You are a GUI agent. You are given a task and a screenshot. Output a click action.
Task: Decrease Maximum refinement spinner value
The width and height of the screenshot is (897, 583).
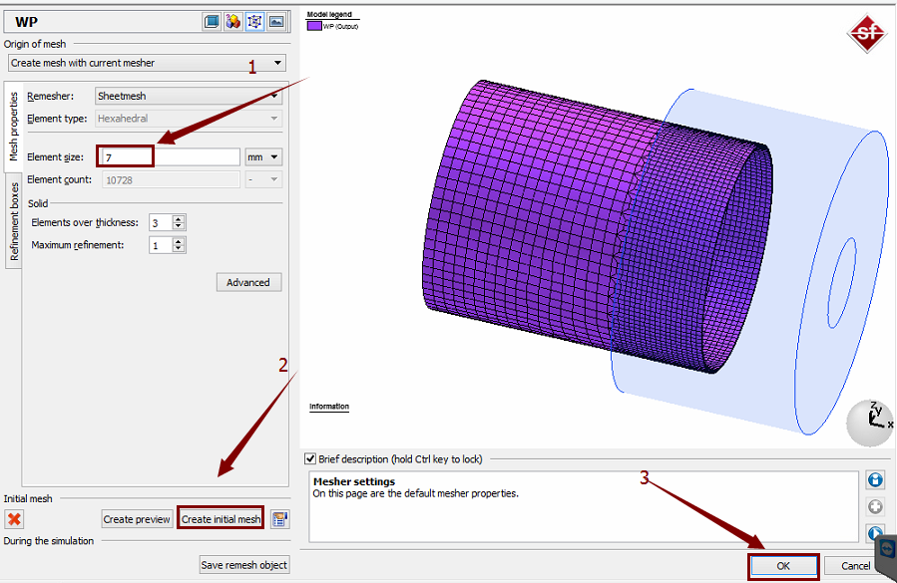(178, 249)
